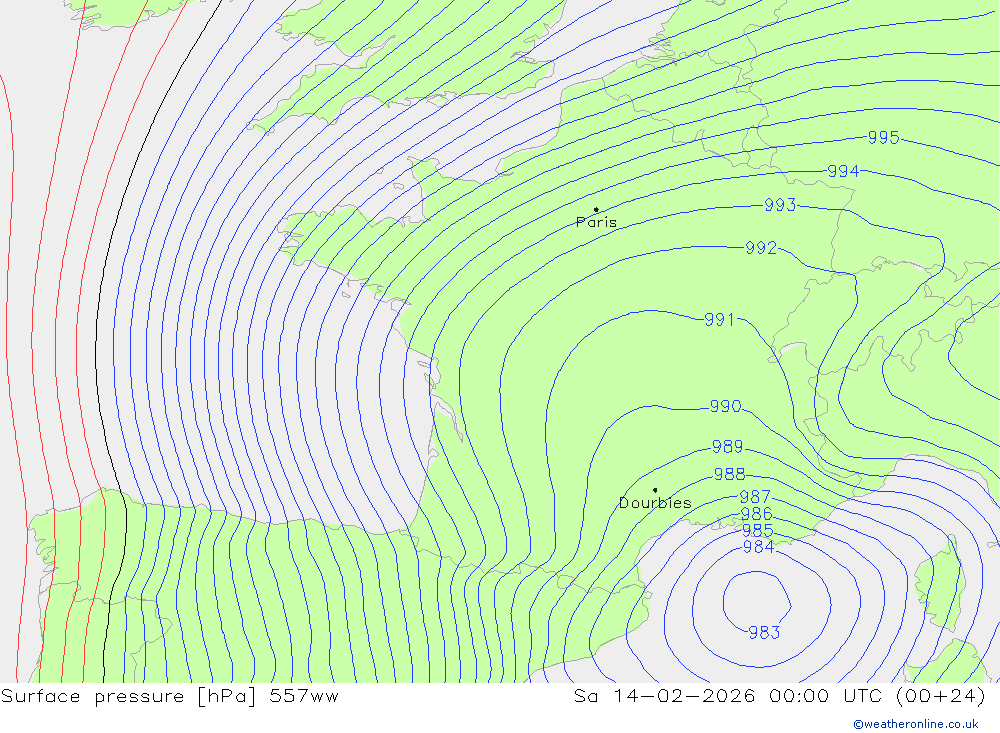
Task: Select the 985 isobar value label
Action: click(758, 530)
